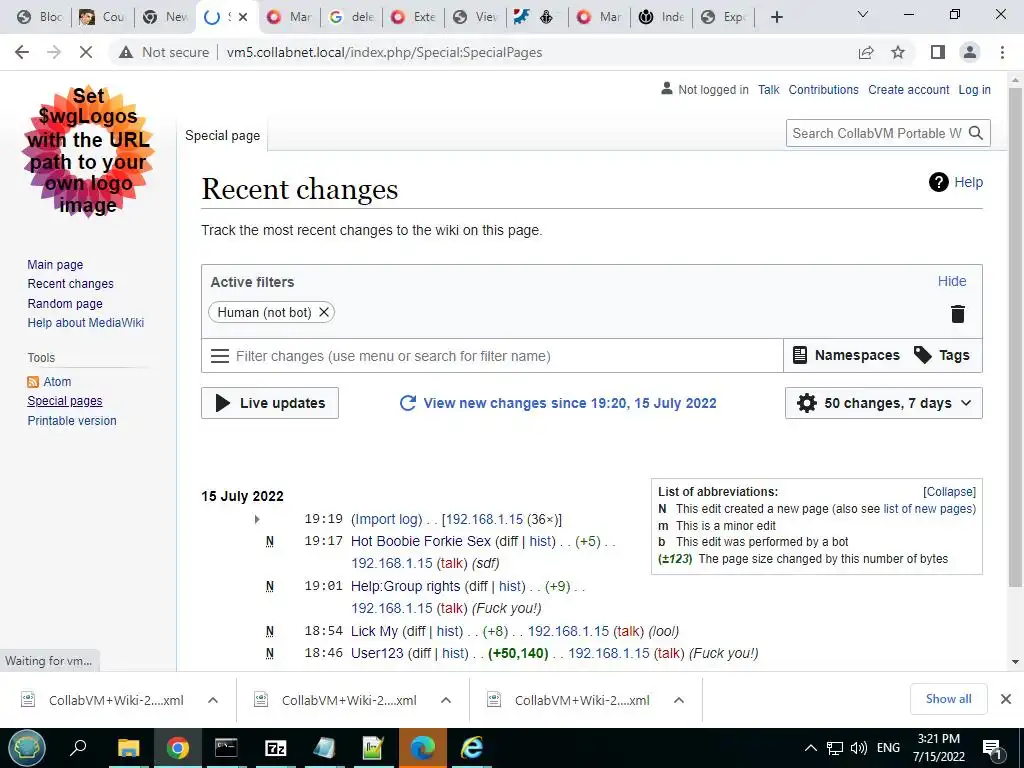Open options chevron for first CollabVM+Wiki download
The image size is (1024, 768).
pos(212,700)
